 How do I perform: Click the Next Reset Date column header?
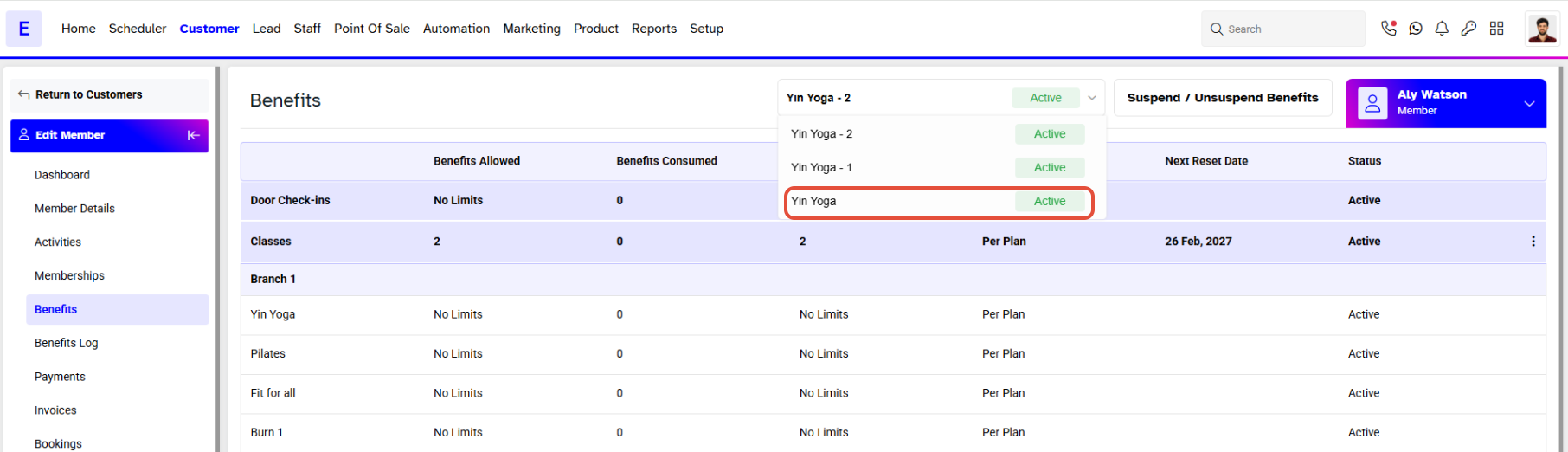pos(1206,161)
